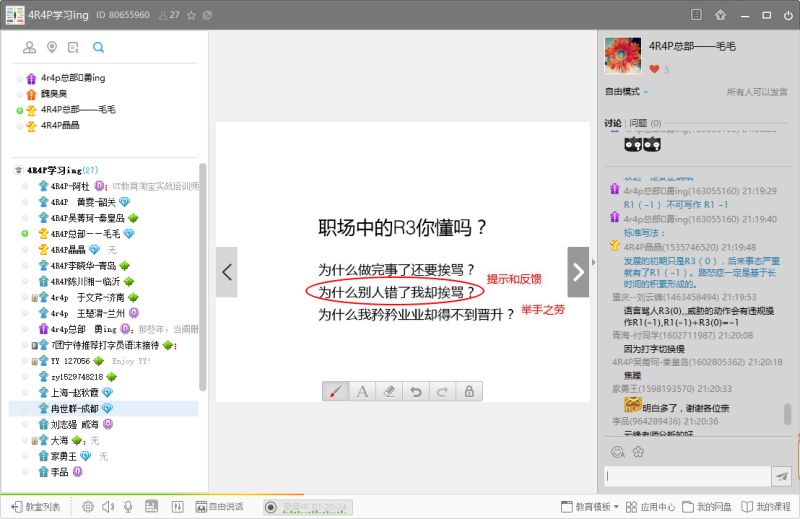The height and width of the screenshot is (519, 800).
Task: Click the undo arrow on whiteboard toolbar
Action: coord(416,391)
